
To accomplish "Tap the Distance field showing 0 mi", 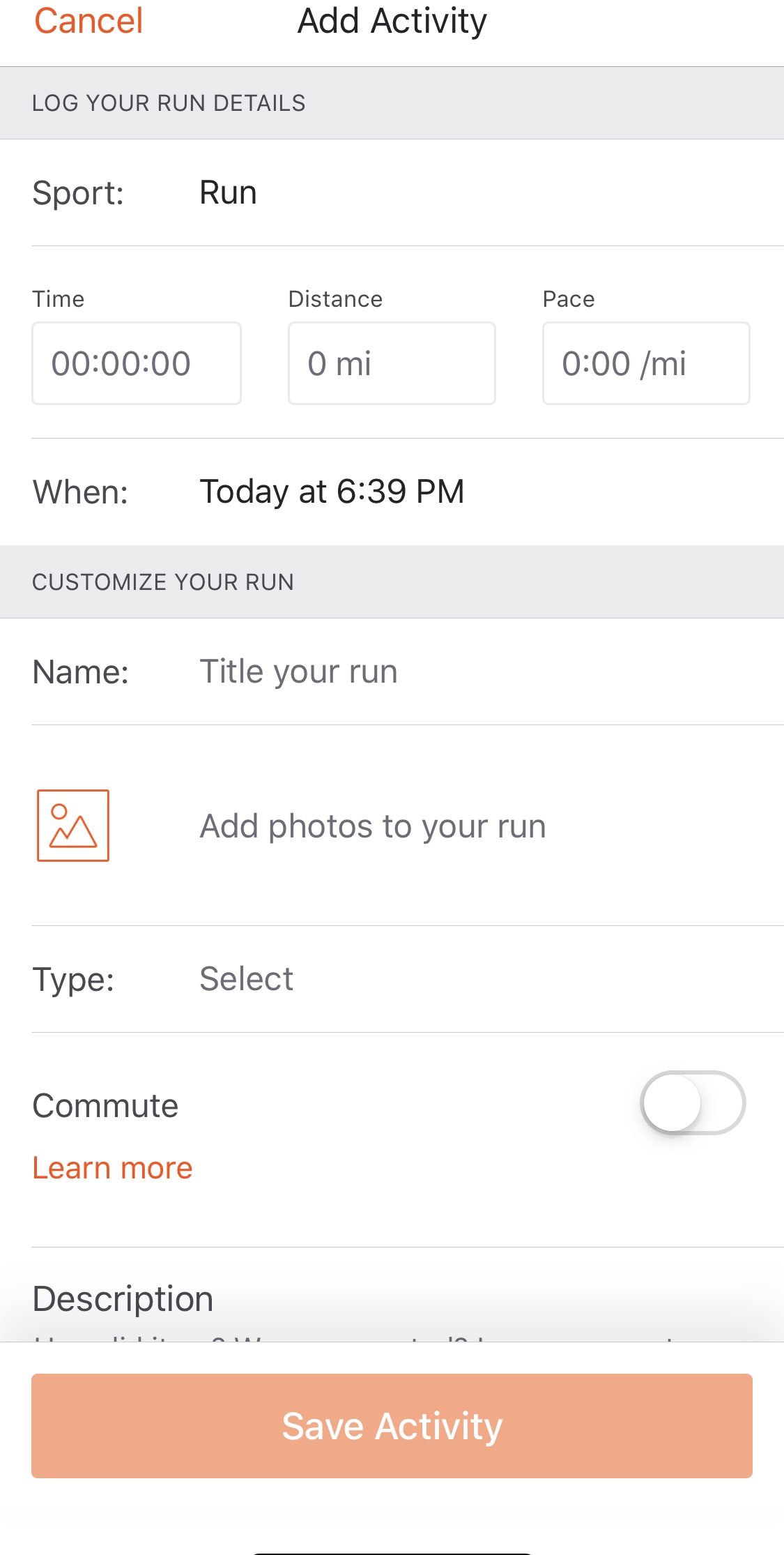I will coord(392,363).
